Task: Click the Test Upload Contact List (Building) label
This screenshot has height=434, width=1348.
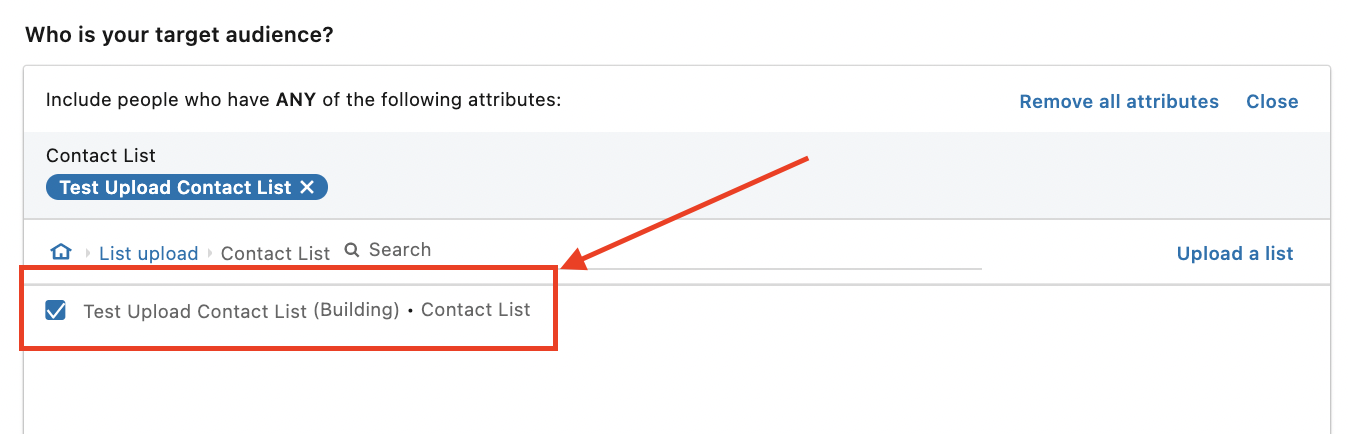Action: click(242, 310)
